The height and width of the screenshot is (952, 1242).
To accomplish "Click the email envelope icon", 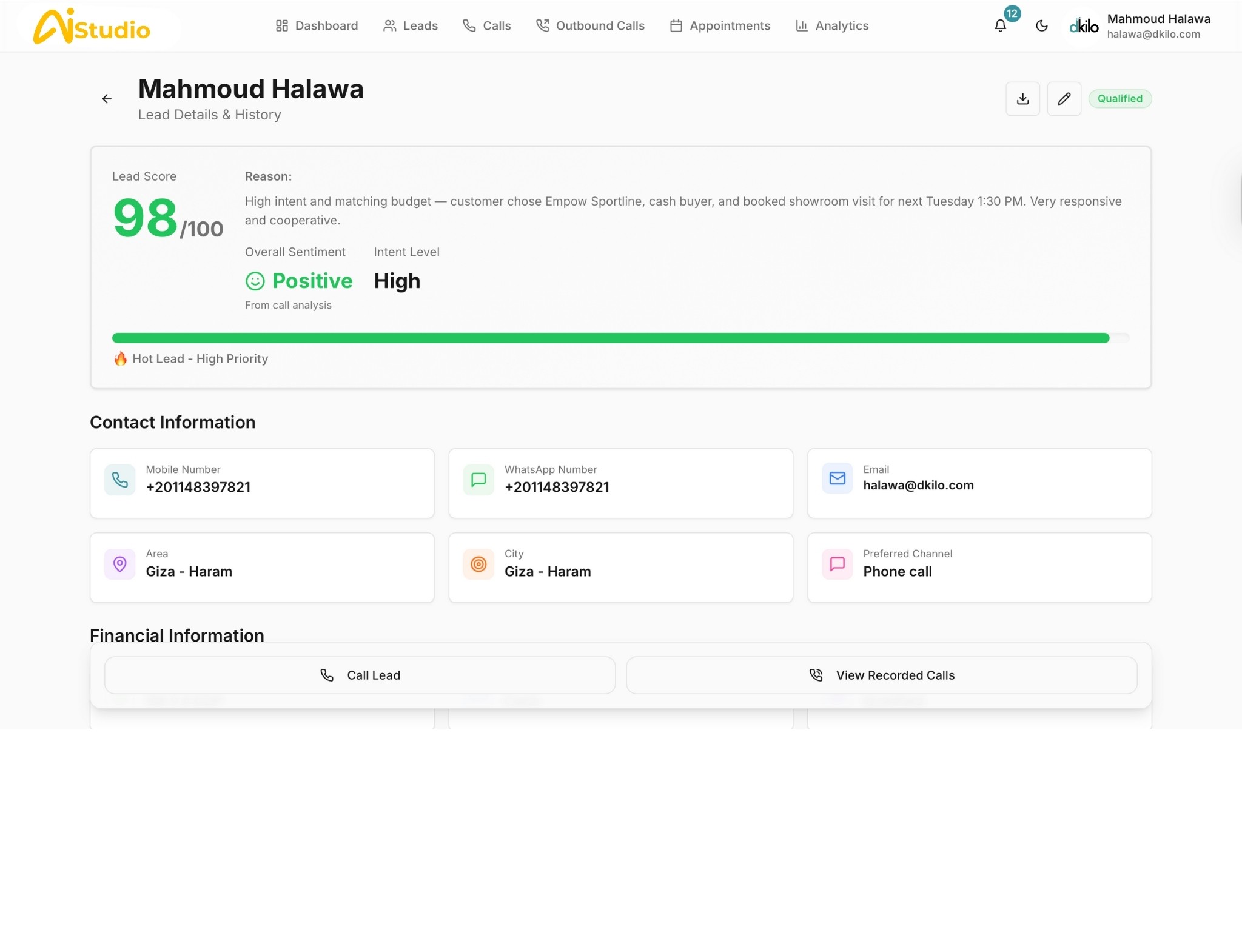I will click(837, 478).
